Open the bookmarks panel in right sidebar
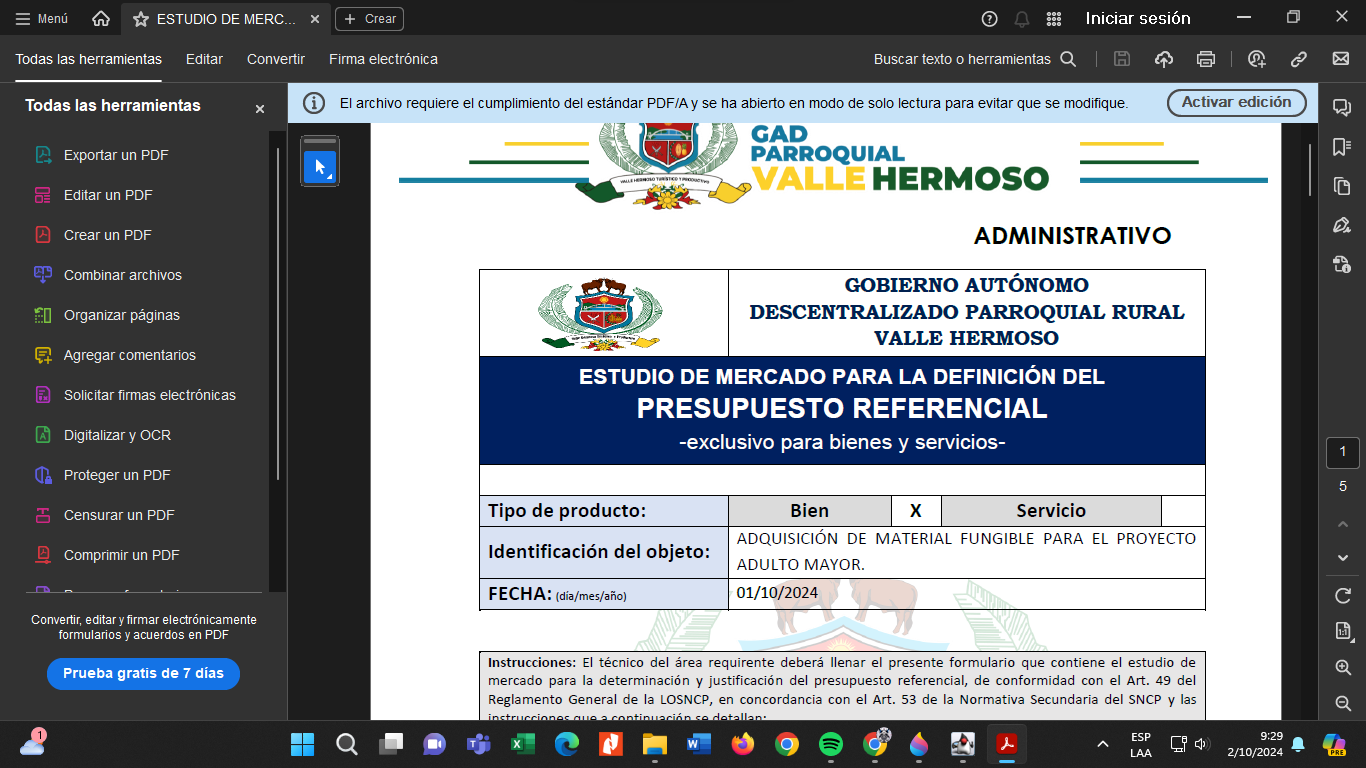The height and width of the screenshot is (768, 1366). click(1342, 147)
